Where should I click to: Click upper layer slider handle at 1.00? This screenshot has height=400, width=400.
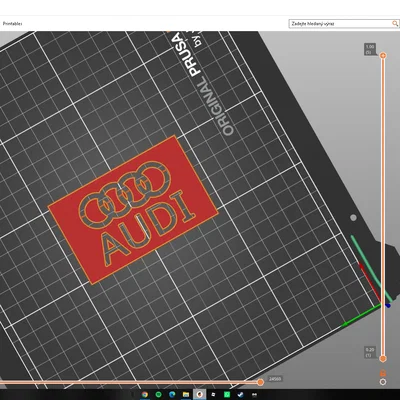(x=383, y=56)
